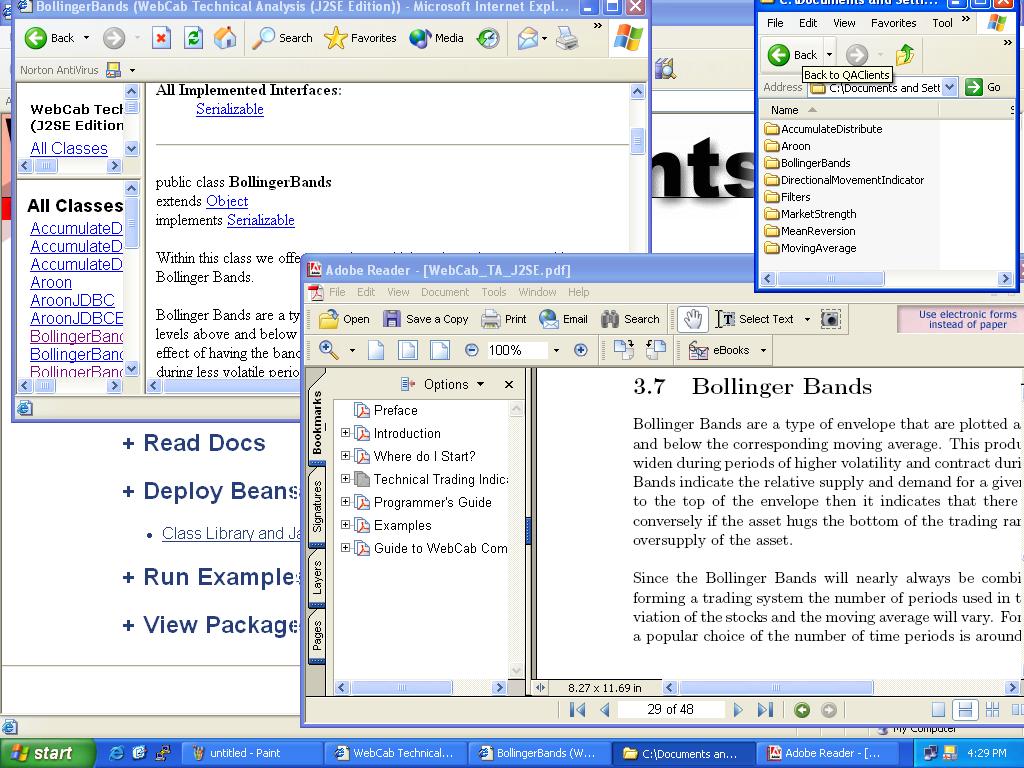This screenshot has height=768, width=1024.
Task: Click the Refresh icon in Internet Explorer toolbar
Action: click(193, 38)
